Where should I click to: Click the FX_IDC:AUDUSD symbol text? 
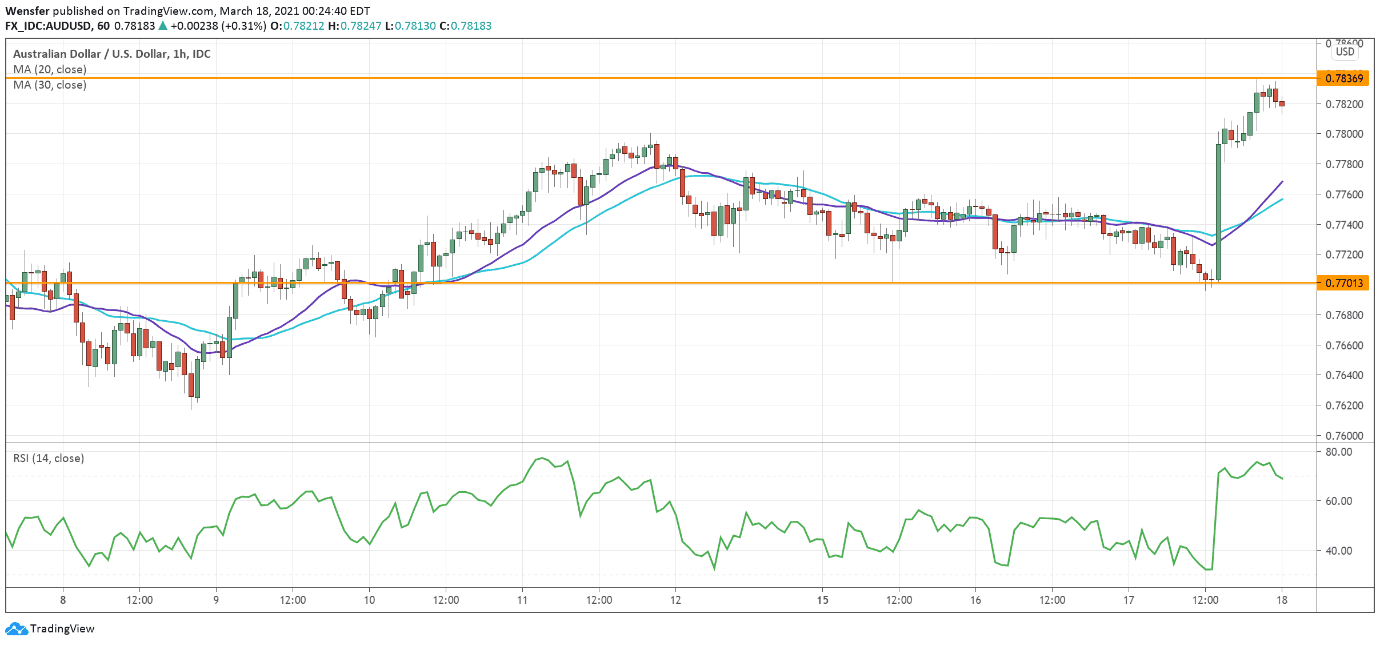point(48,25)
